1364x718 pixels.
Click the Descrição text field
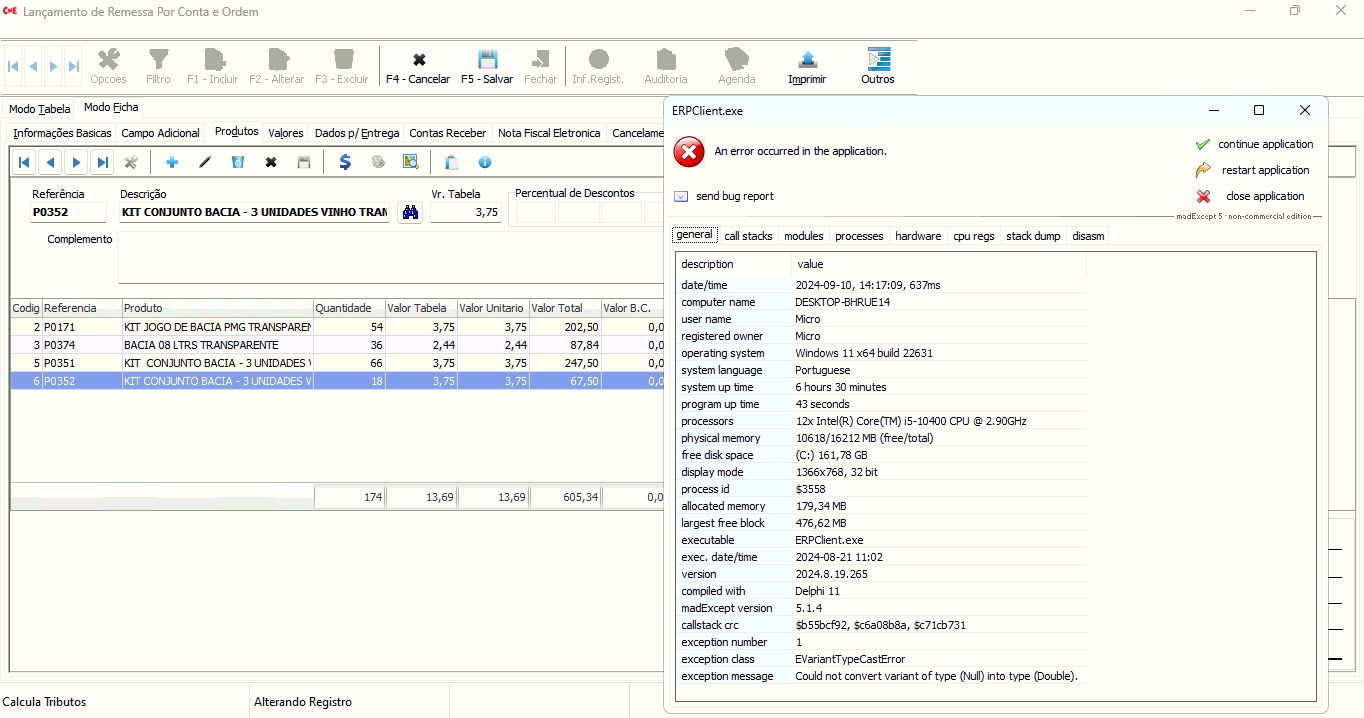[254, 212]
